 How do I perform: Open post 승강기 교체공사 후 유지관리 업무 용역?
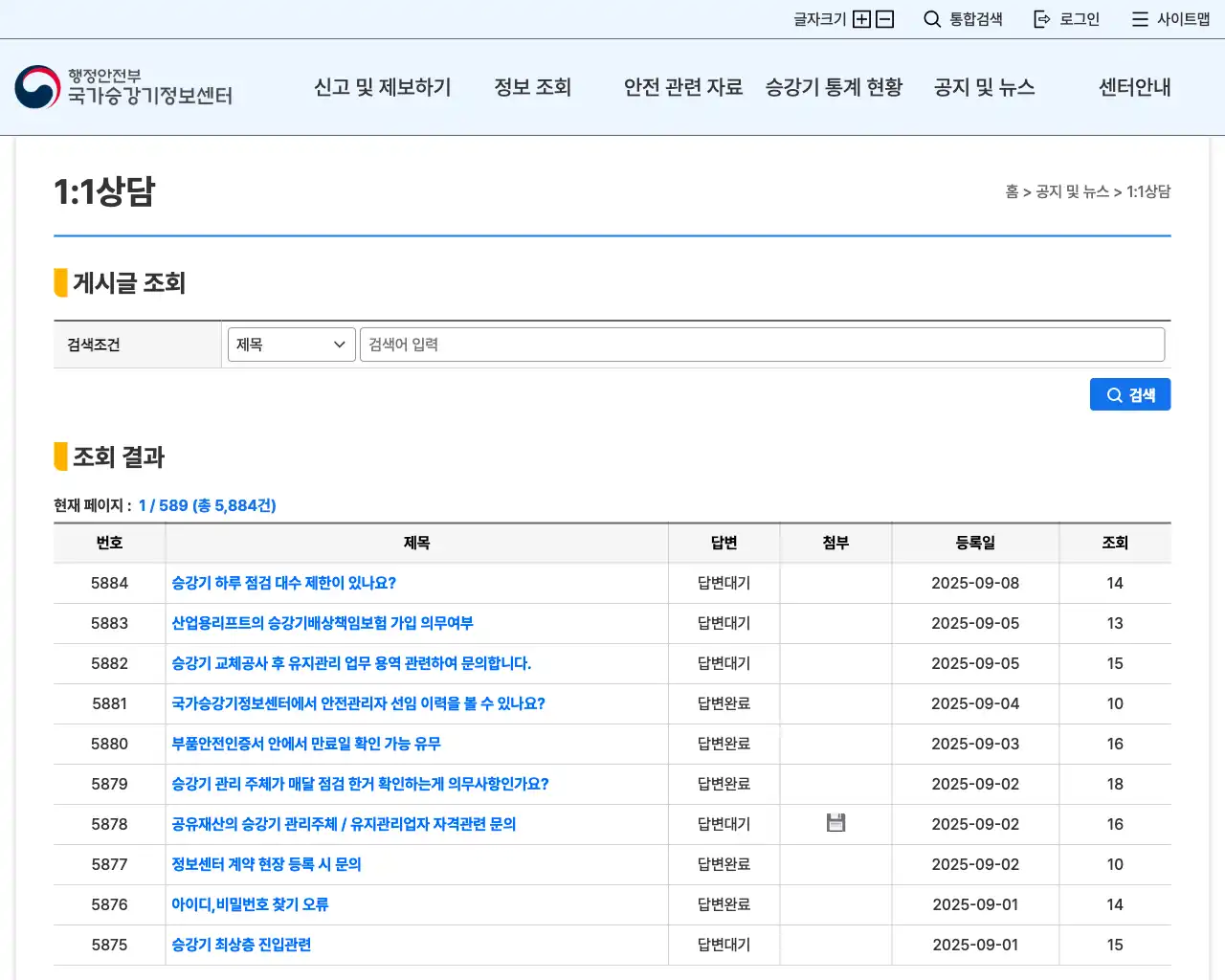click(x=351, y=663)
